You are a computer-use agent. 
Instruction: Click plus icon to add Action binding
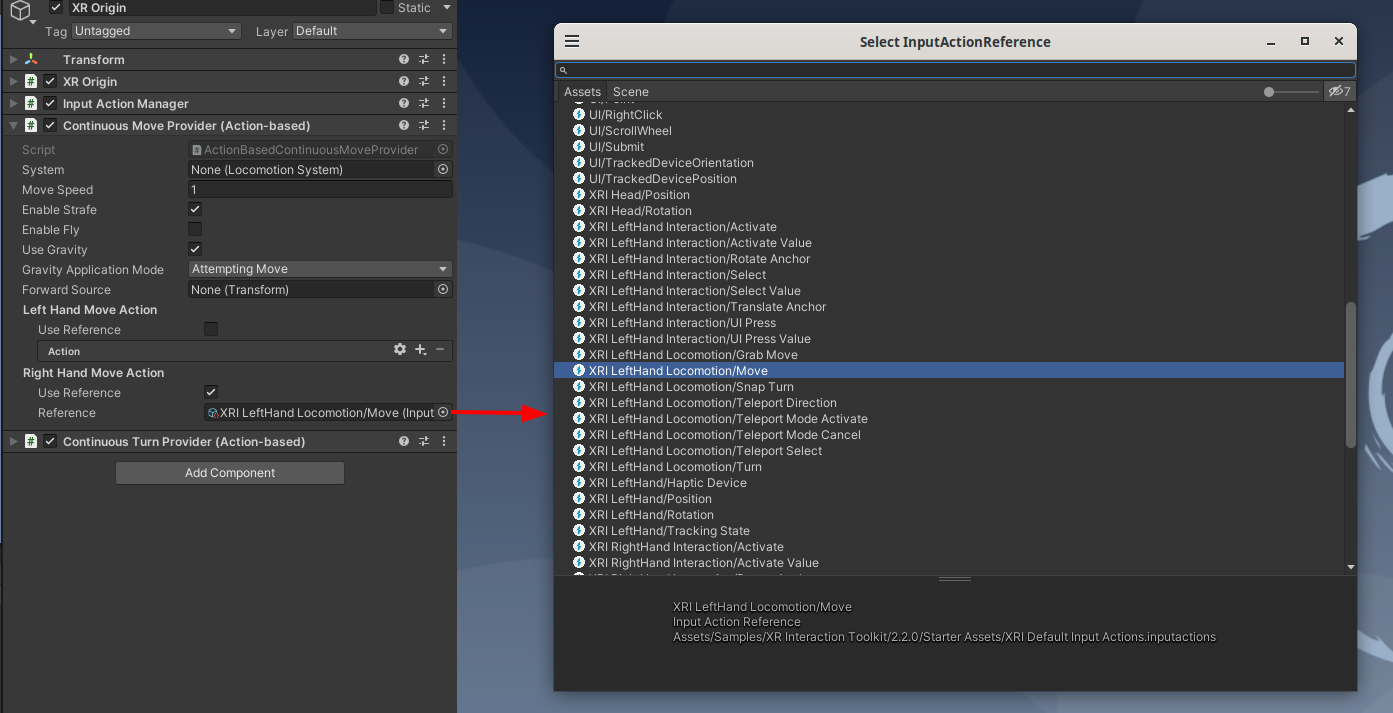pyautogui.click(x=420, y=350)
